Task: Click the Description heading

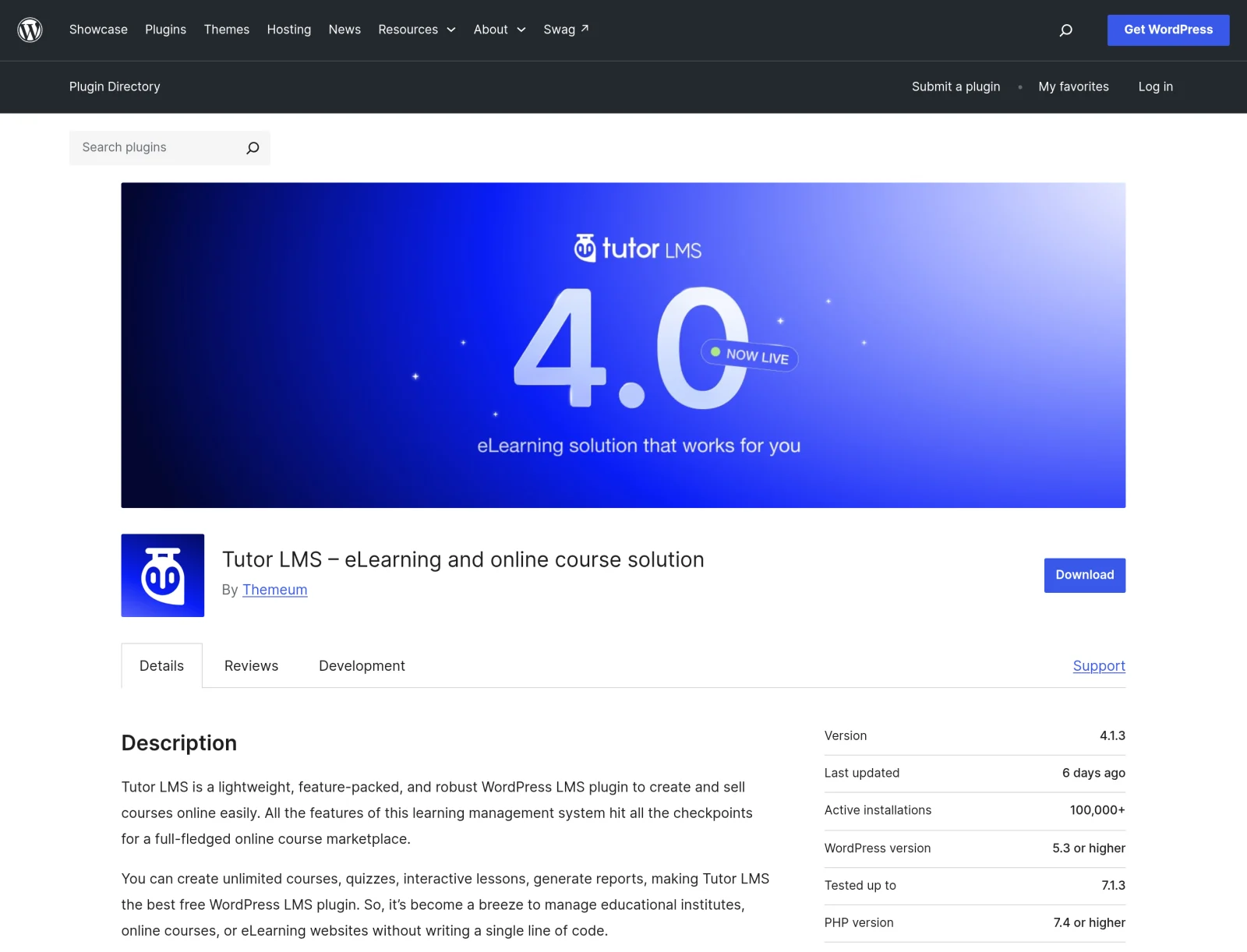Action: [x=179, y=743]
